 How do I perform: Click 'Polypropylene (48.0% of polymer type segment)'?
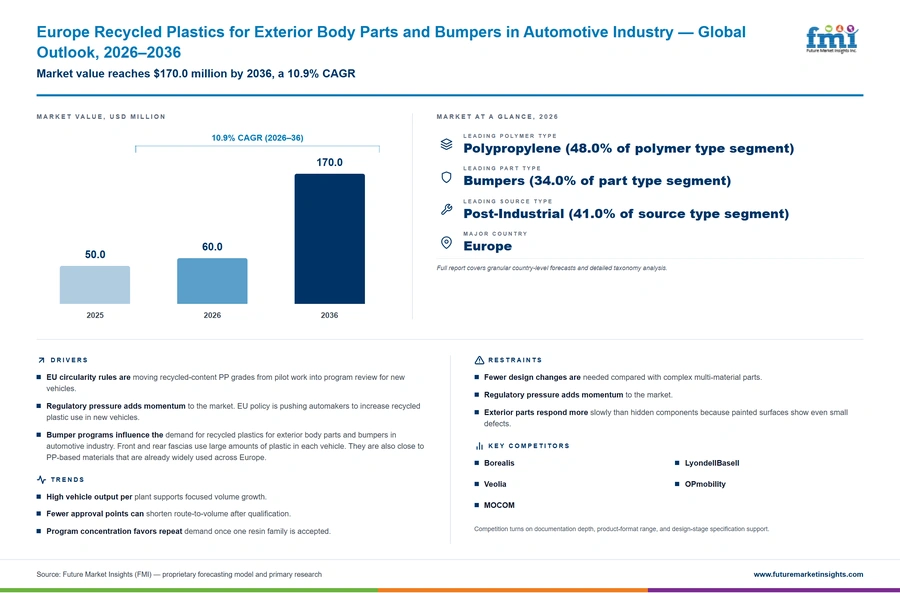[629, 148]
